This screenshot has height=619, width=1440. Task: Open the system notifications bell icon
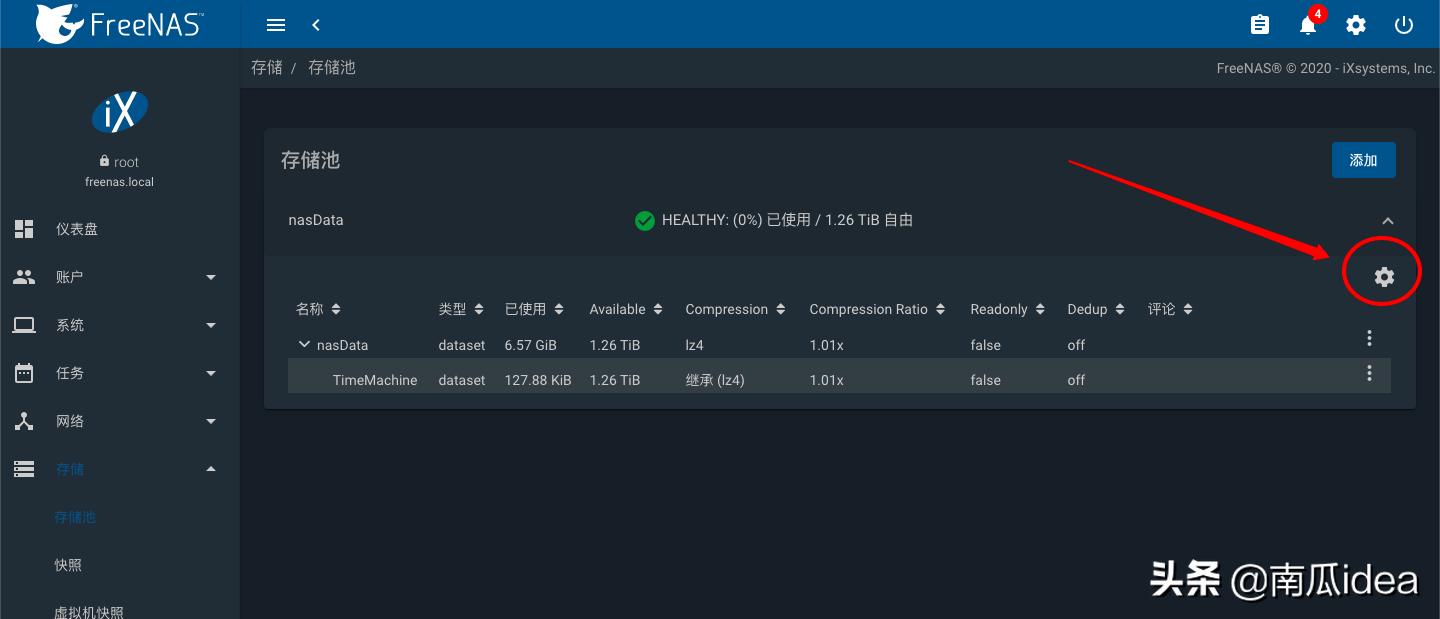click(1307, 24)
